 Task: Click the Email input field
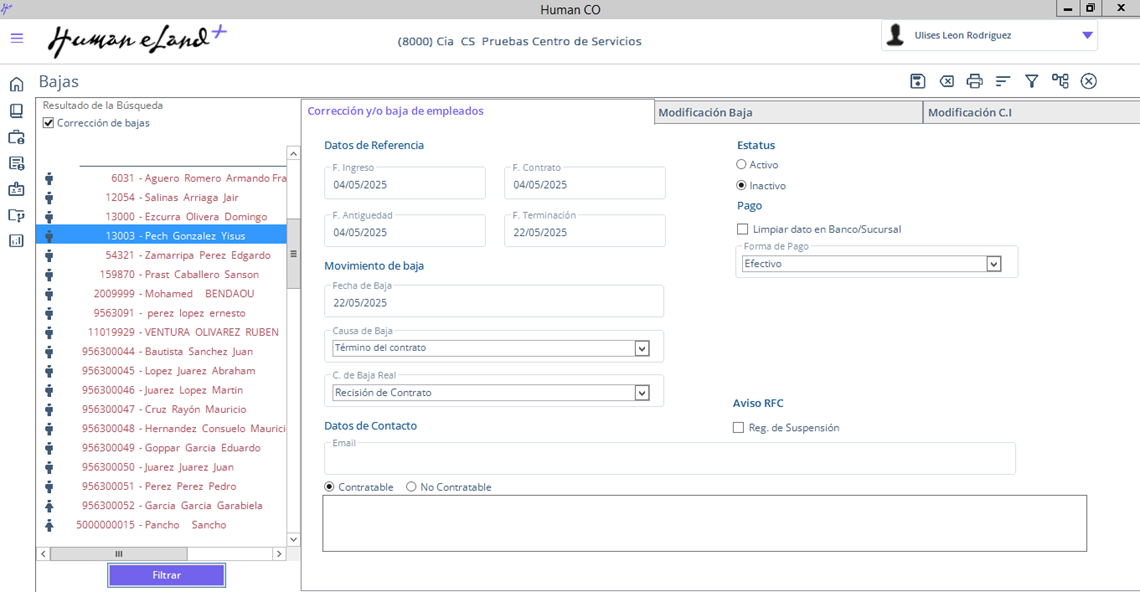coord(669,462)
